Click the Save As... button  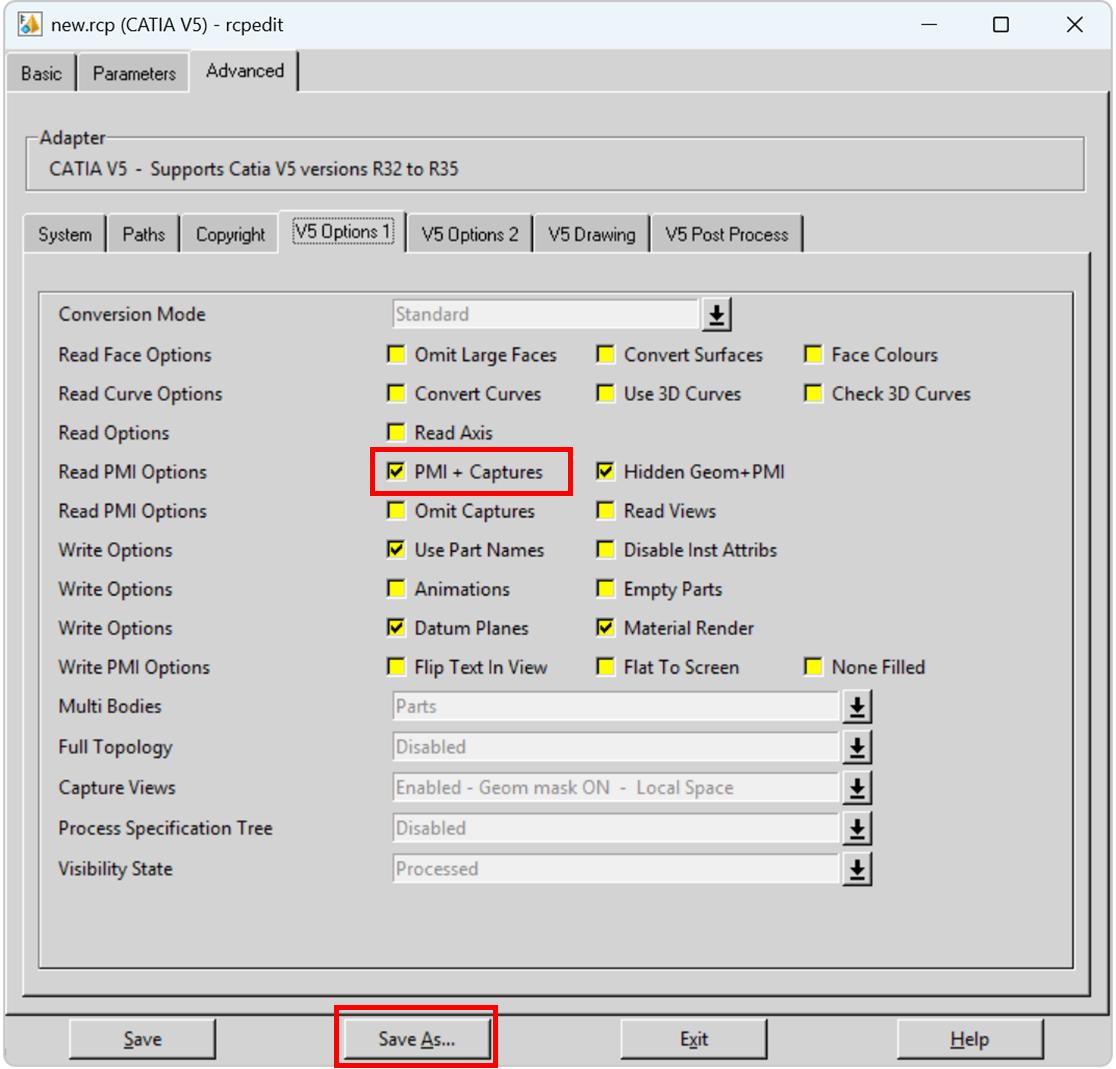416,1039
